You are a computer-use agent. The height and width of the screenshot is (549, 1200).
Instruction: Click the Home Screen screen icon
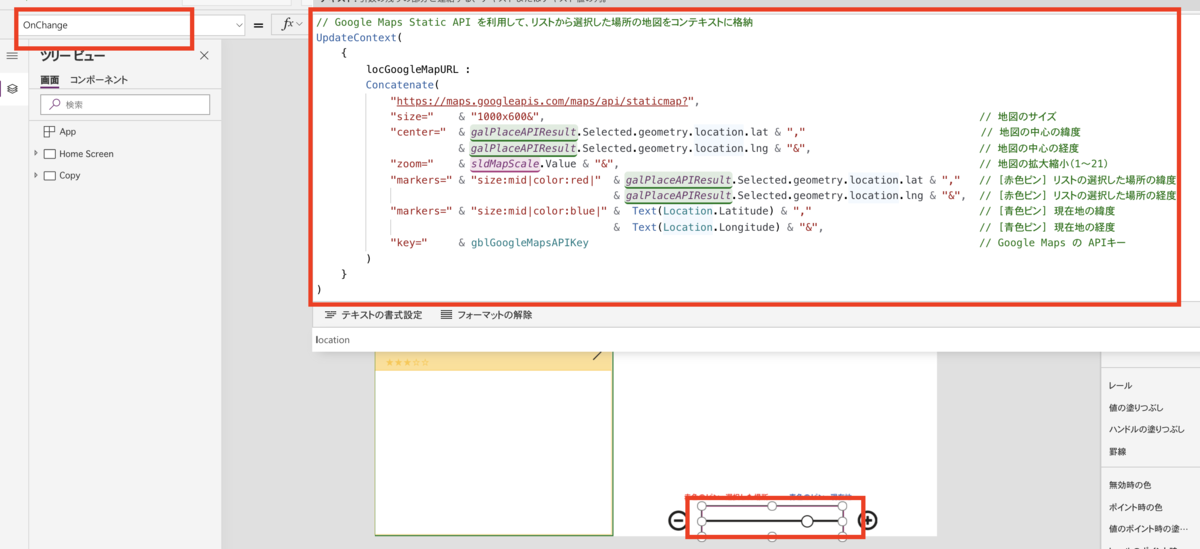tap(49, 154)
